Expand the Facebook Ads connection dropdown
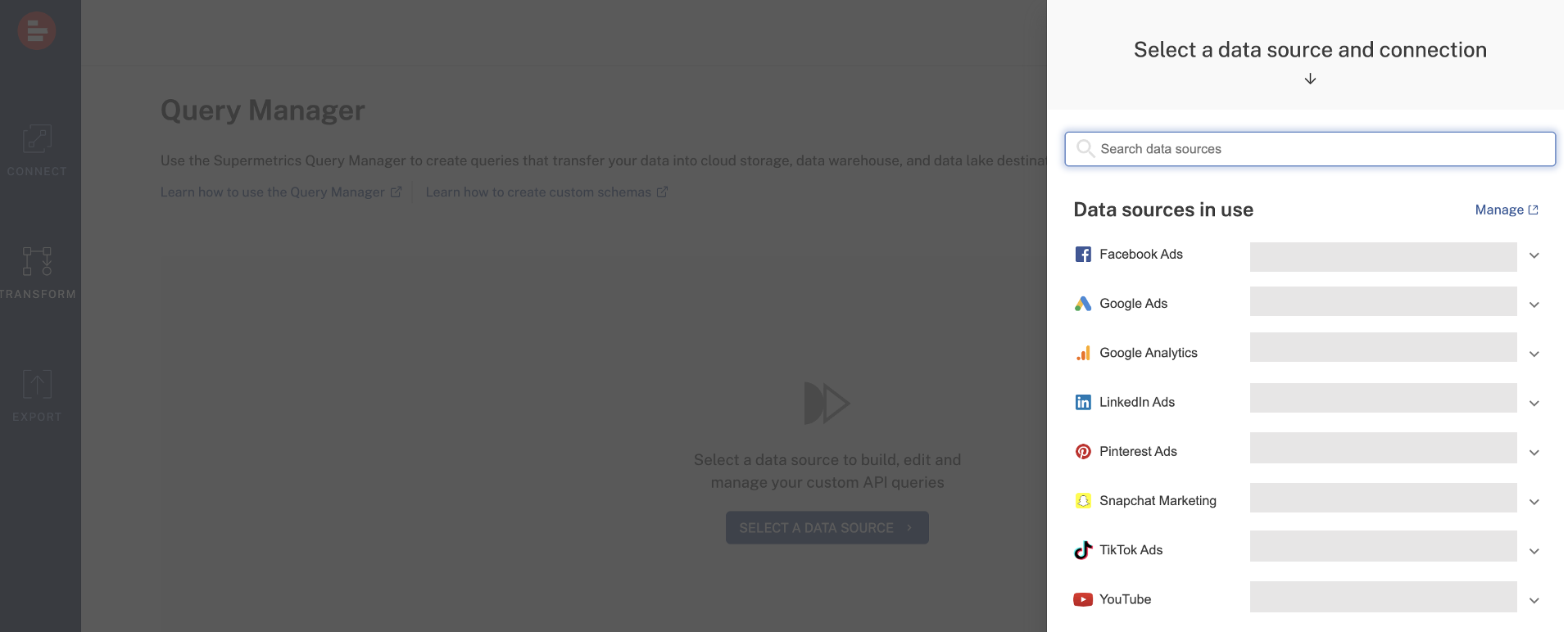1568x632 pixels. point(1534,255)
